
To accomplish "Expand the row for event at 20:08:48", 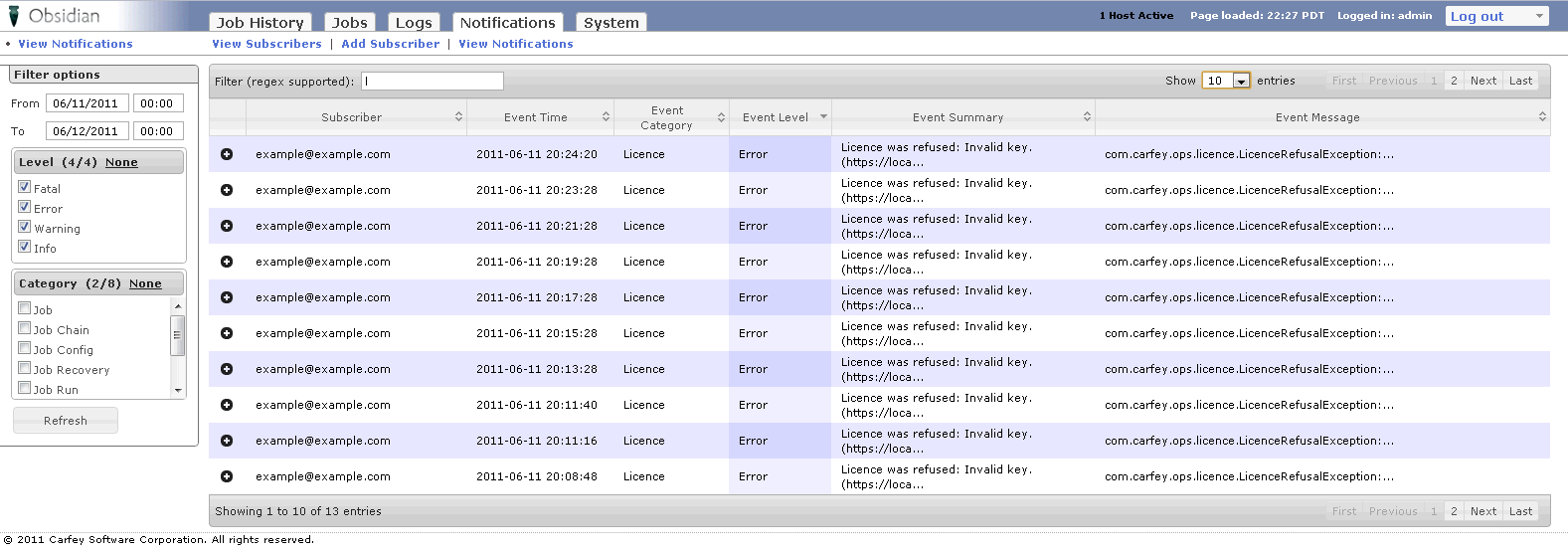I will click(x=227, y=476).
